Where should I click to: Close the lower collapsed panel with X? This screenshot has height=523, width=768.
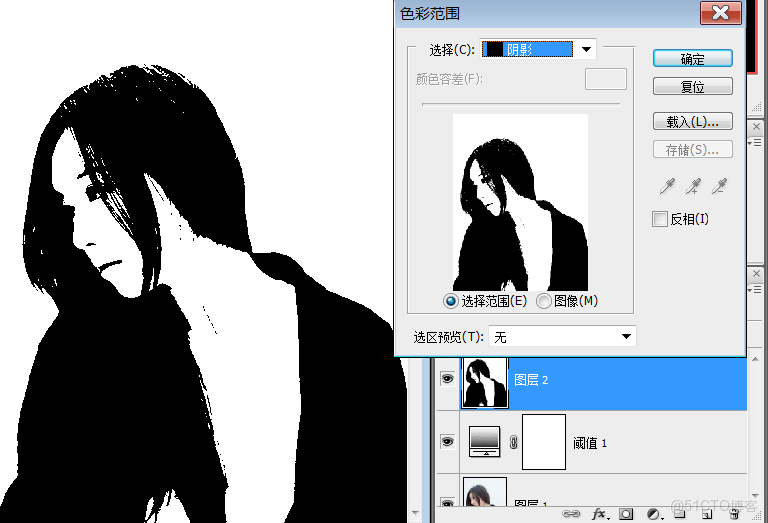(756, 273)
